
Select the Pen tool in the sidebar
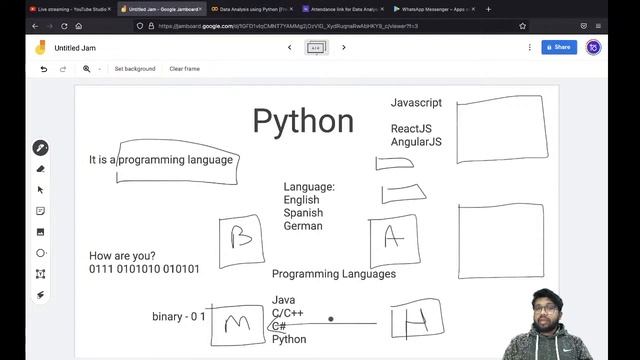tap(40, 148)
